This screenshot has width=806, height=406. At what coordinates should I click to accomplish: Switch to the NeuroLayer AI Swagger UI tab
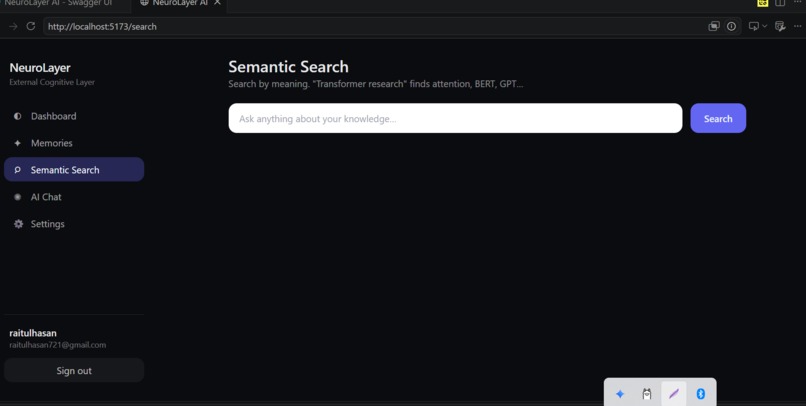click(57, 4)
